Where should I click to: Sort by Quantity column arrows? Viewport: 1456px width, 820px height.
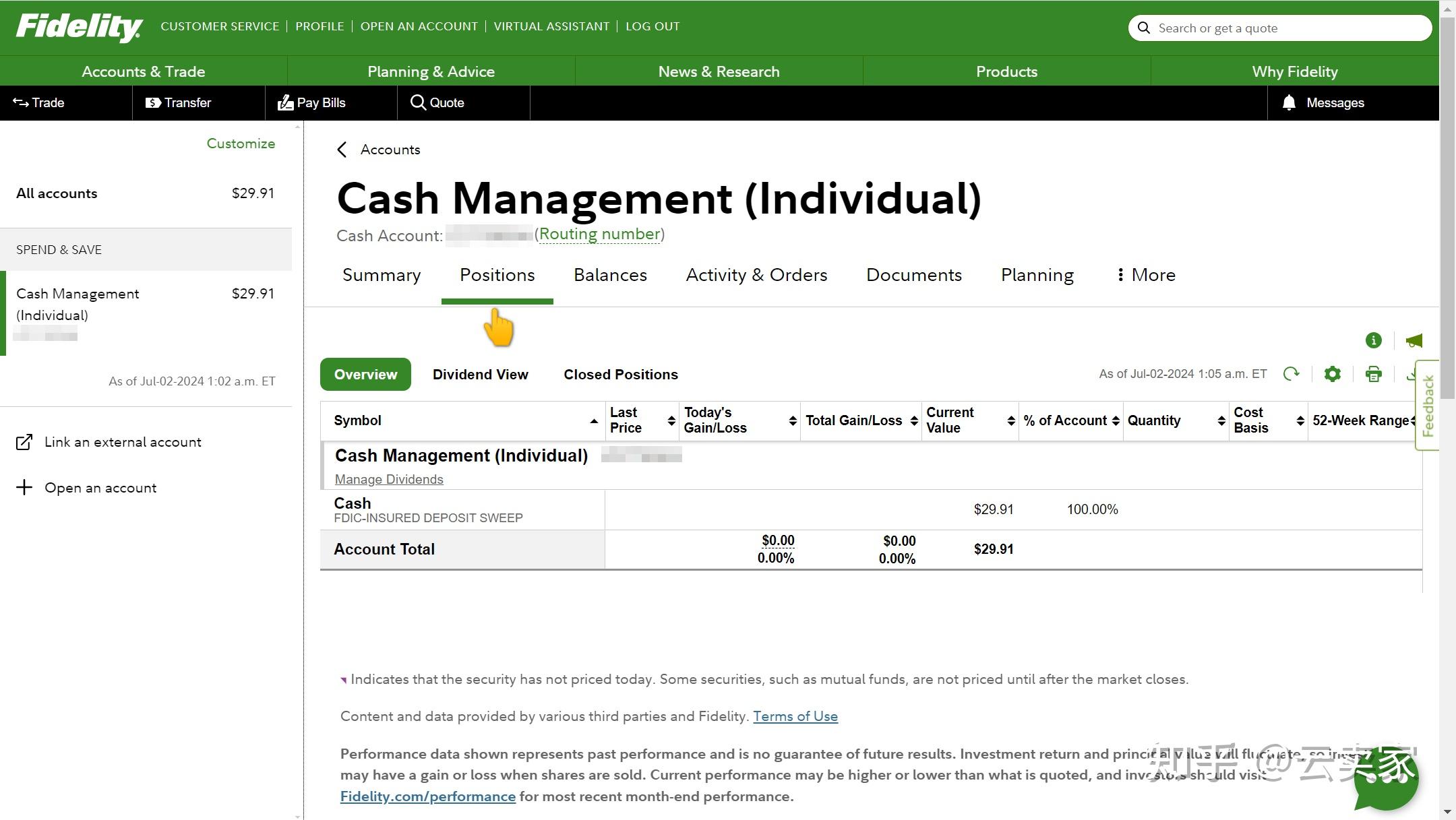1221,420
